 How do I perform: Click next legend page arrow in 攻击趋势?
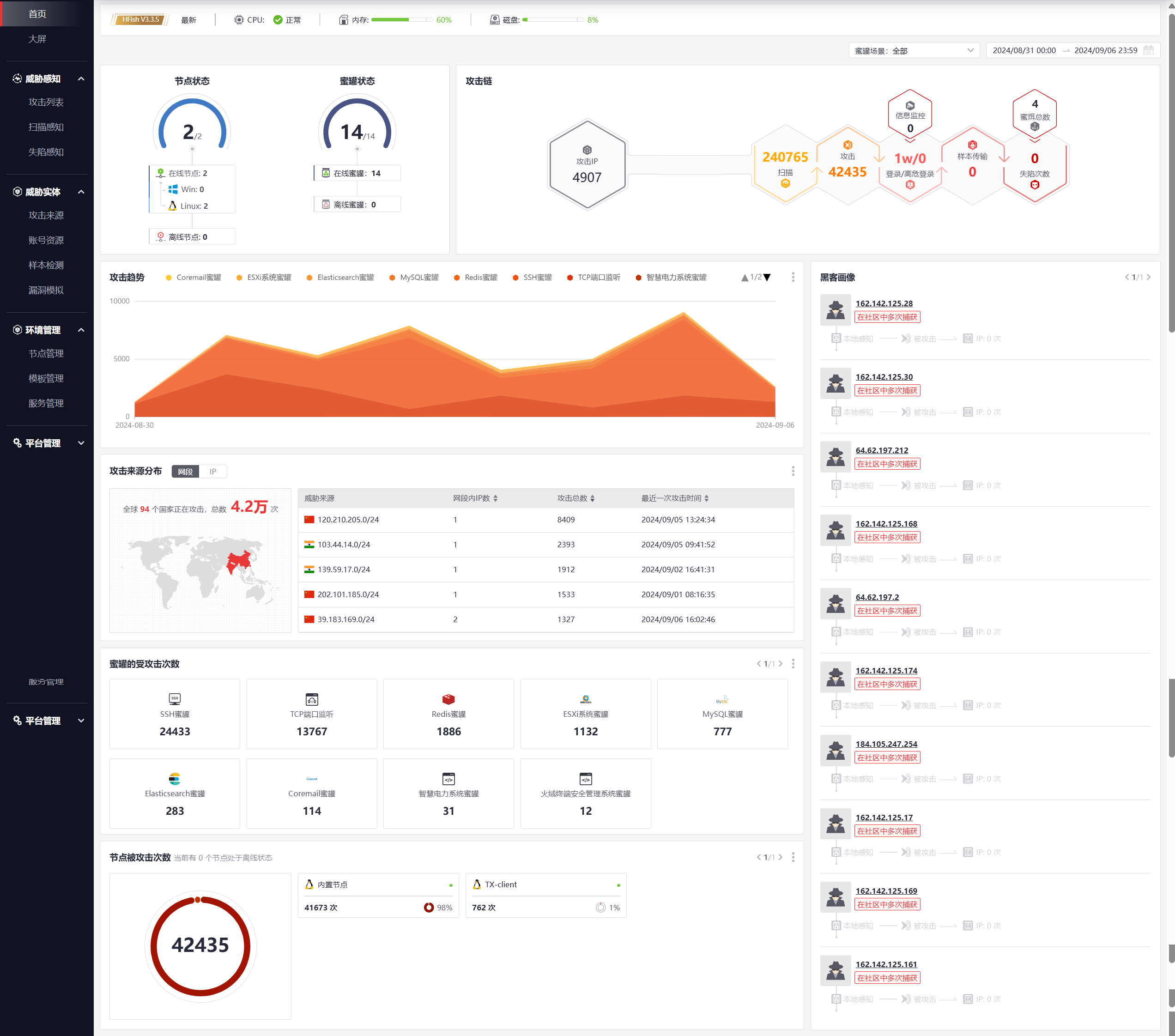point(767,277)
